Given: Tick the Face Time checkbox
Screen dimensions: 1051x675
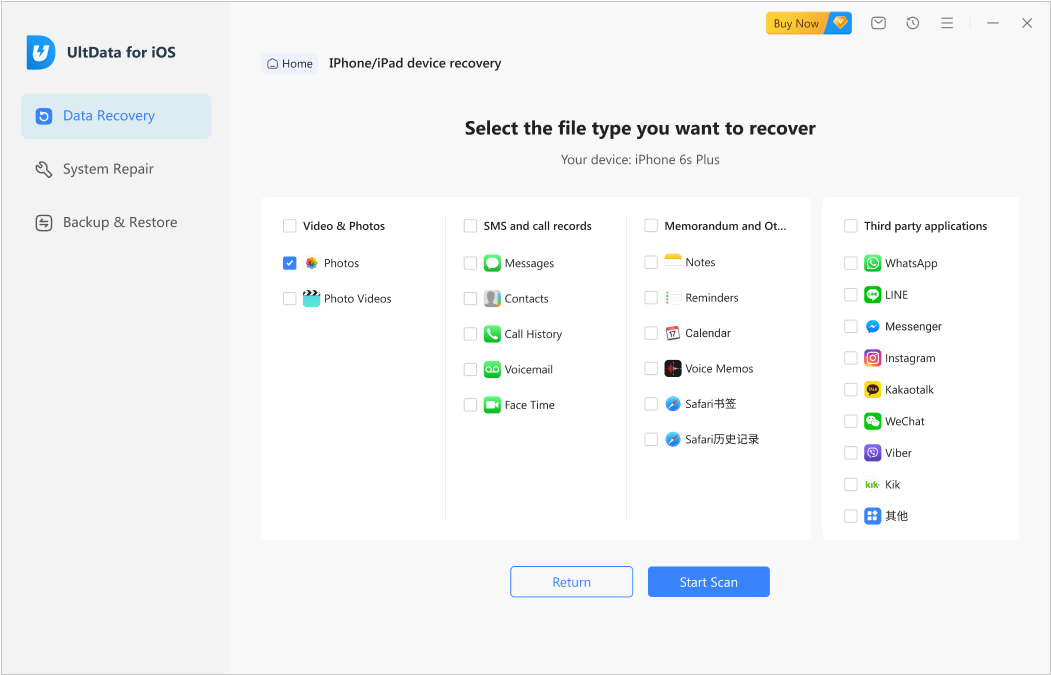Looking at the screenshot, I should coord(471,405).
